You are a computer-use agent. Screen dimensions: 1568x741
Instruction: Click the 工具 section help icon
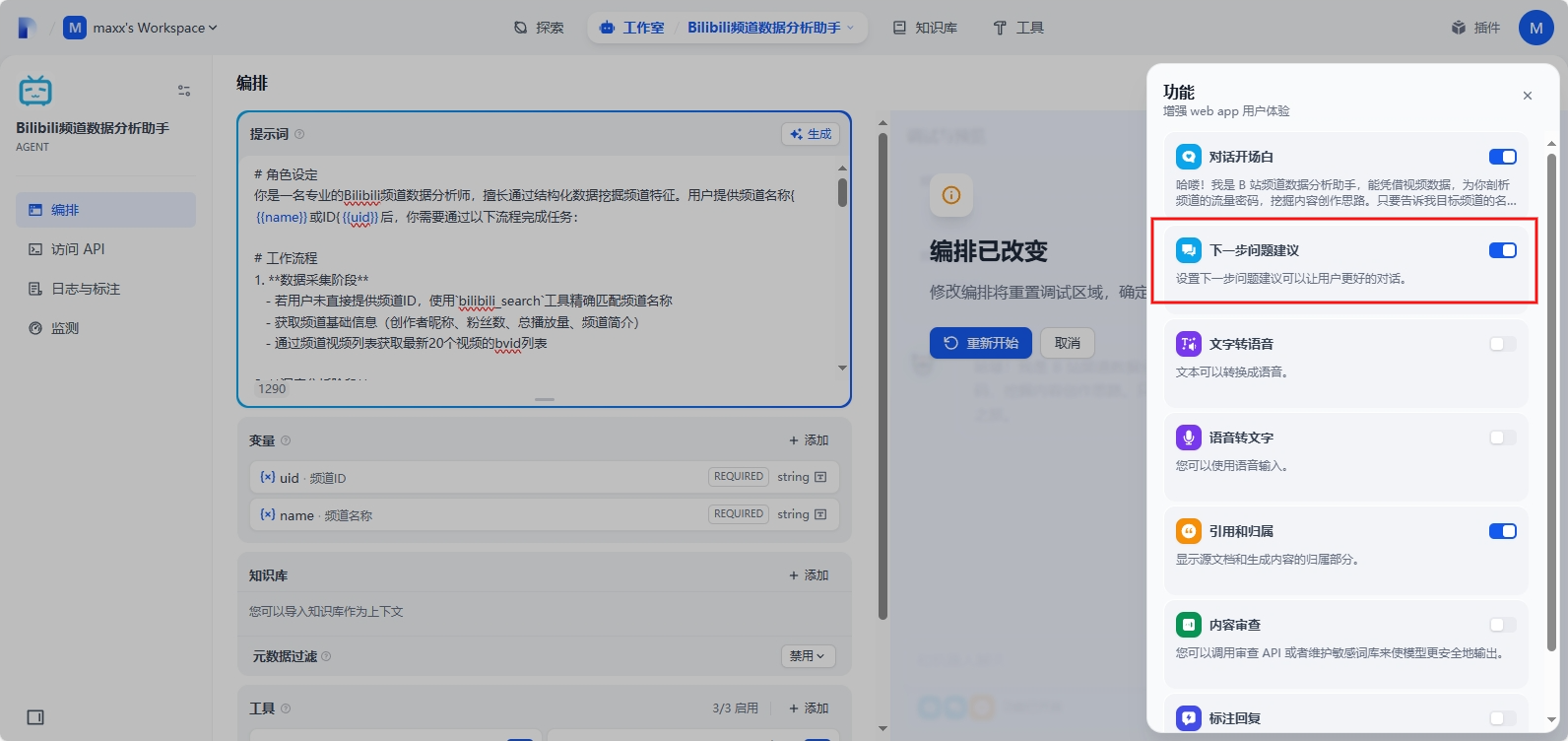[x=286, y=708]
